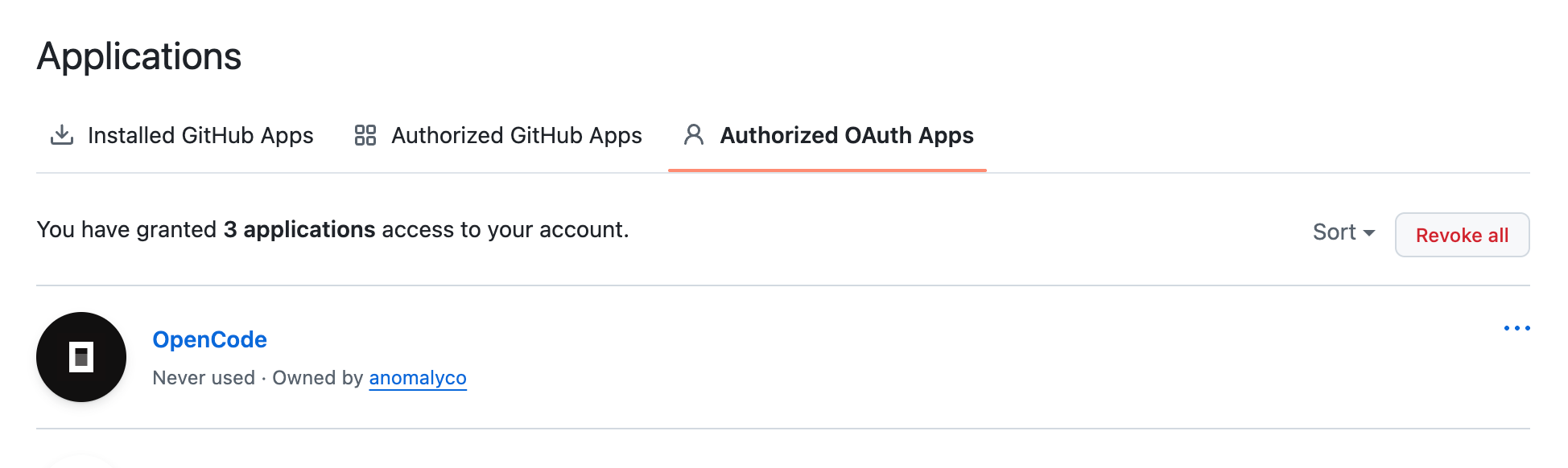
Task: Expand the Sort dropdown
Action: [x=1343, y=232]
